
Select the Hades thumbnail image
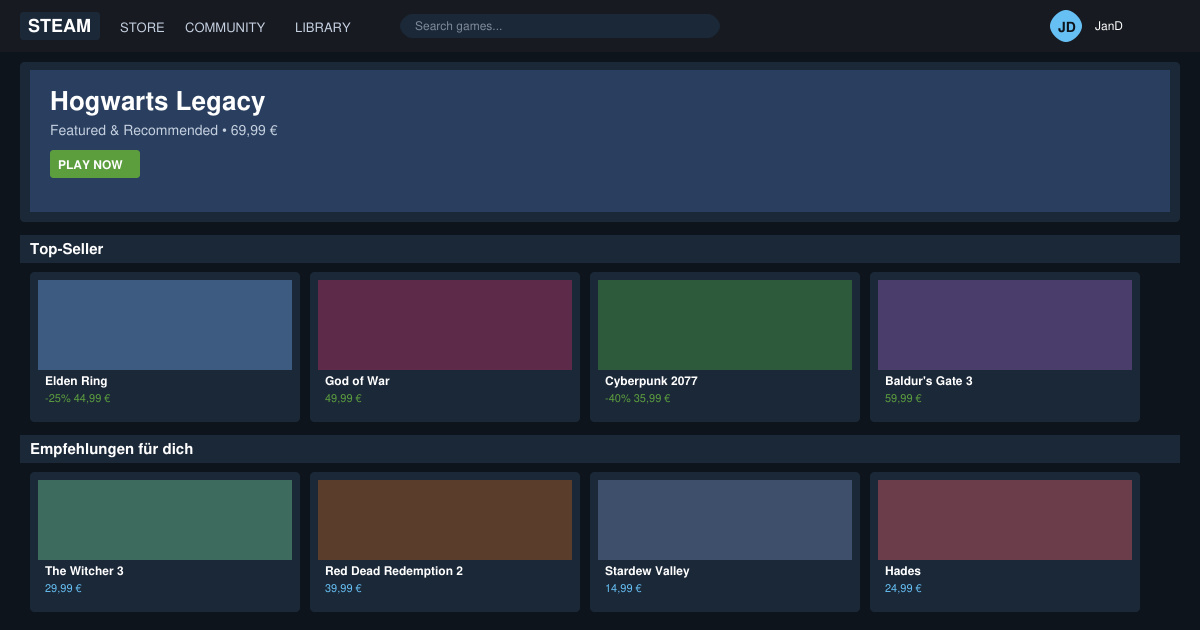(x=1005, y=520)
